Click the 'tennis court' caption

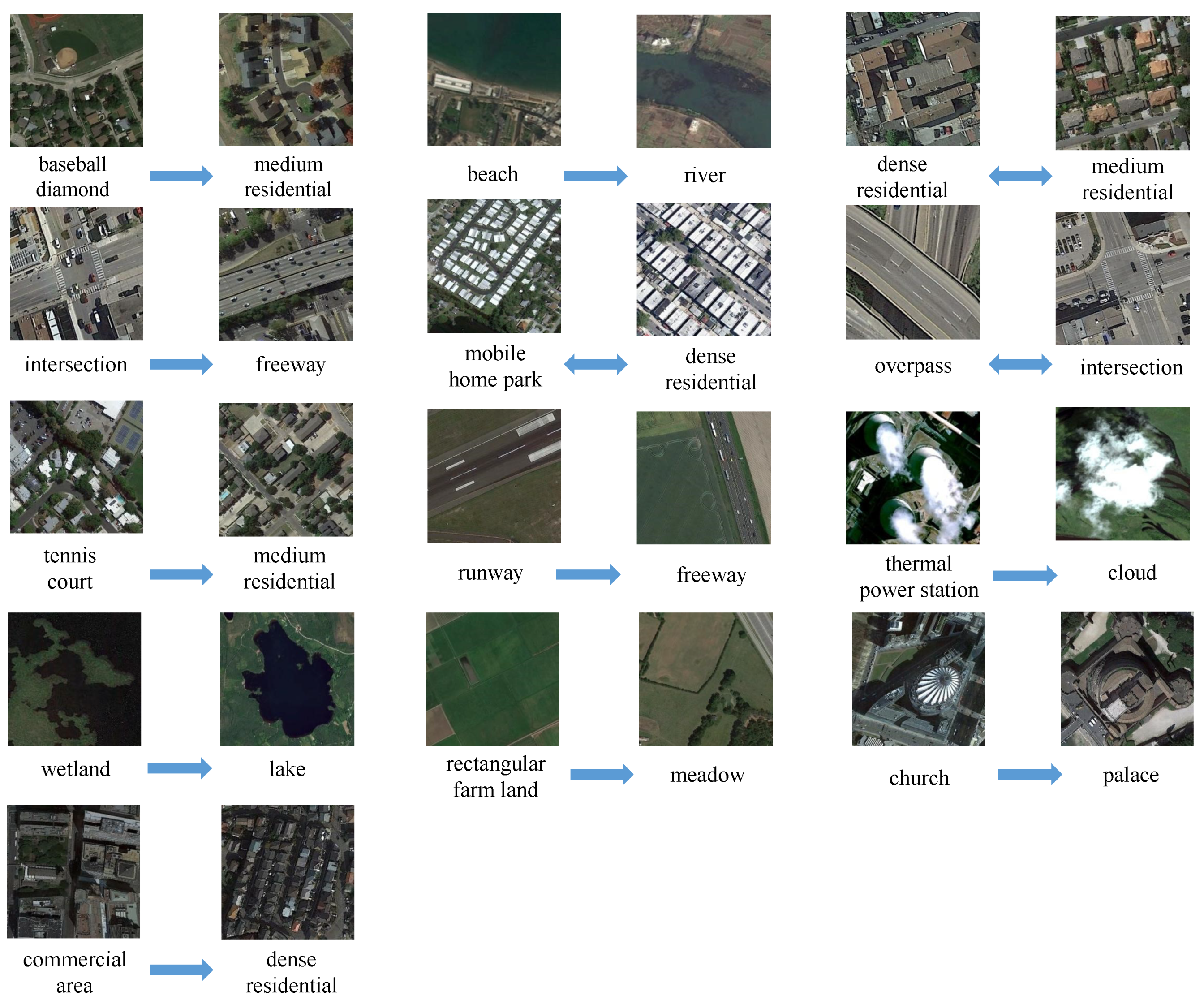click(70, 568)
